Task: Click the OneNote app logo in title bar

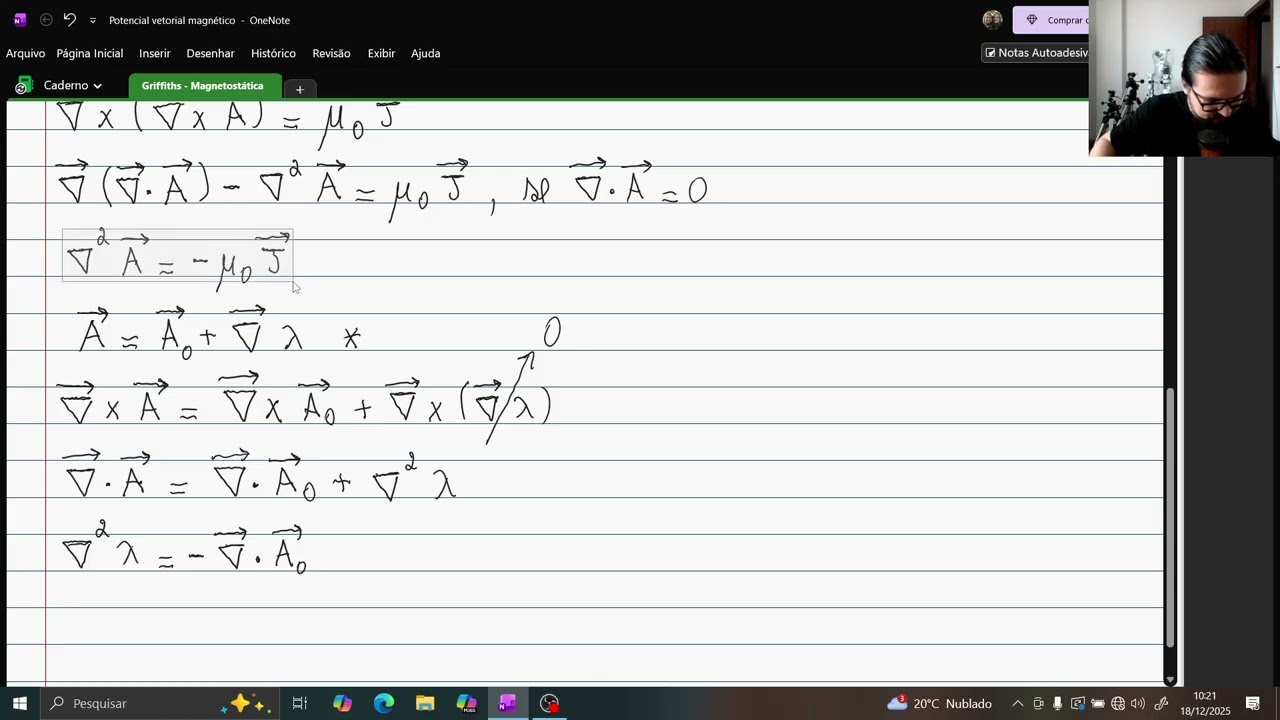Action: click(x=19, y=20)
